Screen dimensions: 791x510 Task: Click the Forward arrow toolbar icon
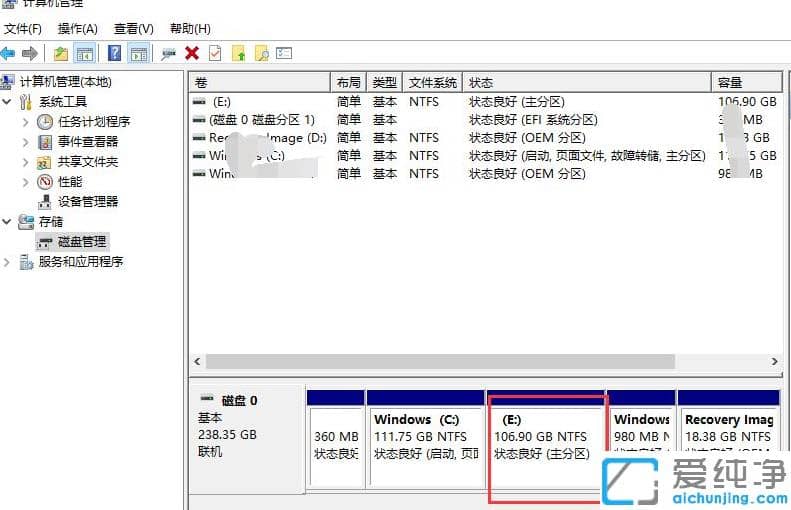point(31,53)
